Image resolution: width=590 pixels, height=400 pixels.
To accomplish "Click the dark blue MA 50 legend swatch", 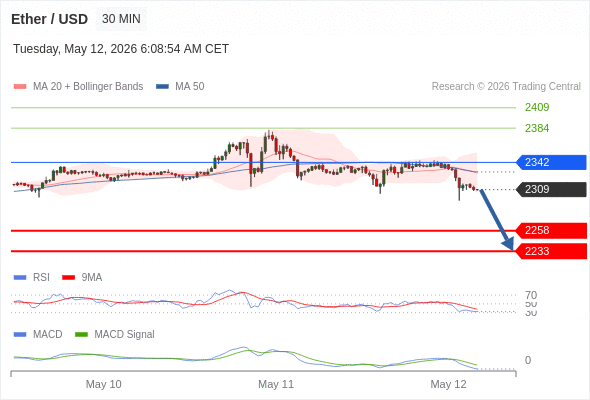I will click(162, 87).
